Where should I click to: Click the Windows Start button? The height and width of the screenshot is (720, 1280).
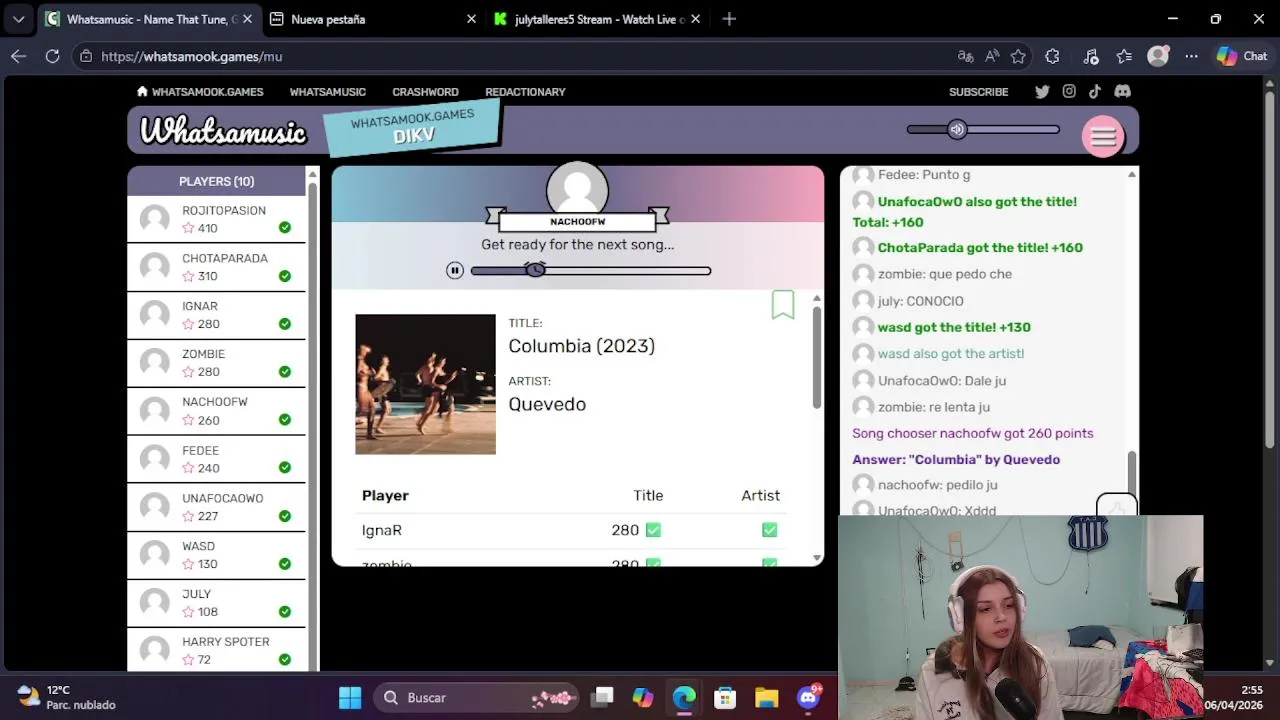tap(350, 697)
